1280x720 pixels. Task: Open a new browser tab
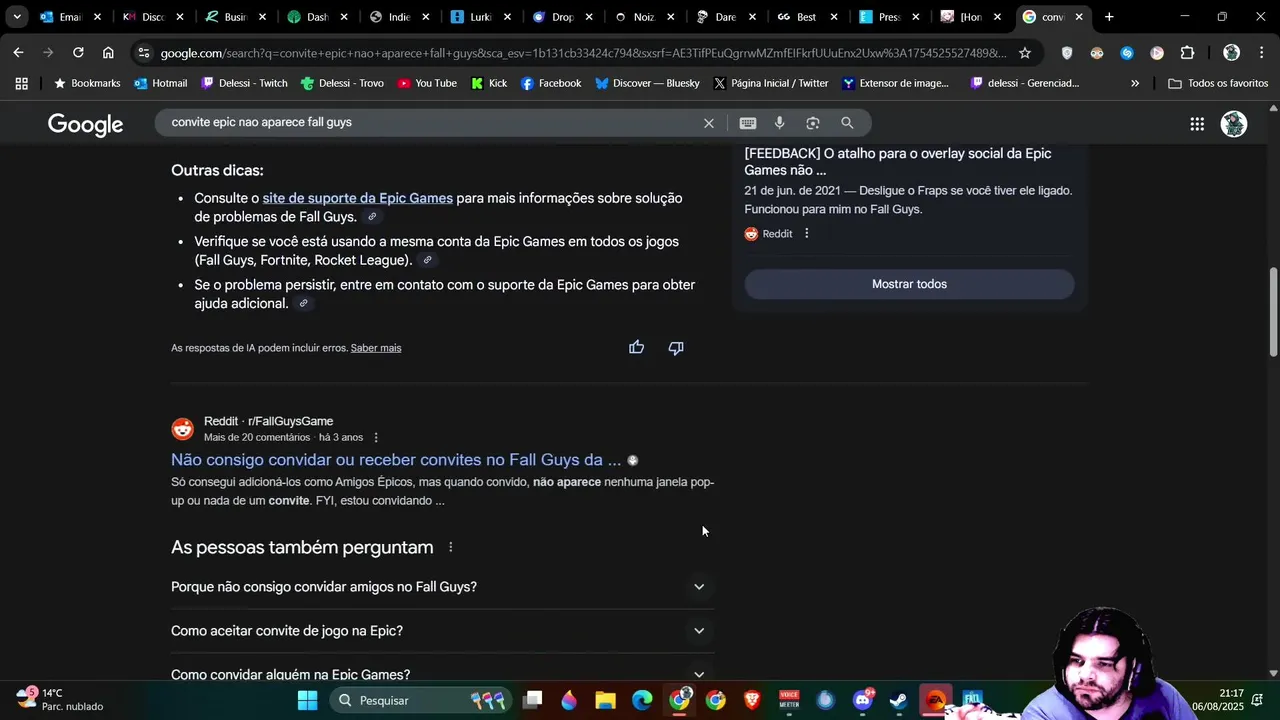tap(1109, 17)
